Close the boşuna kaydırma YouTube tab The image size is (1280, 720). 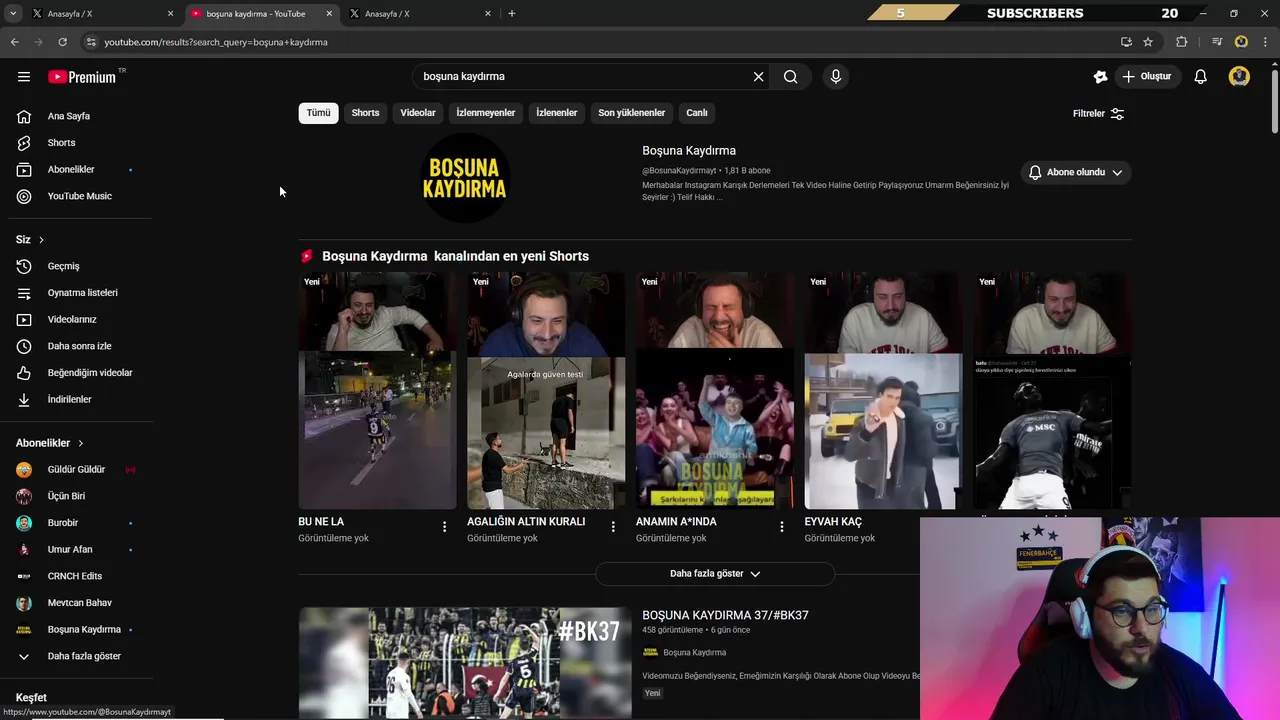click(x=329, y=13)
